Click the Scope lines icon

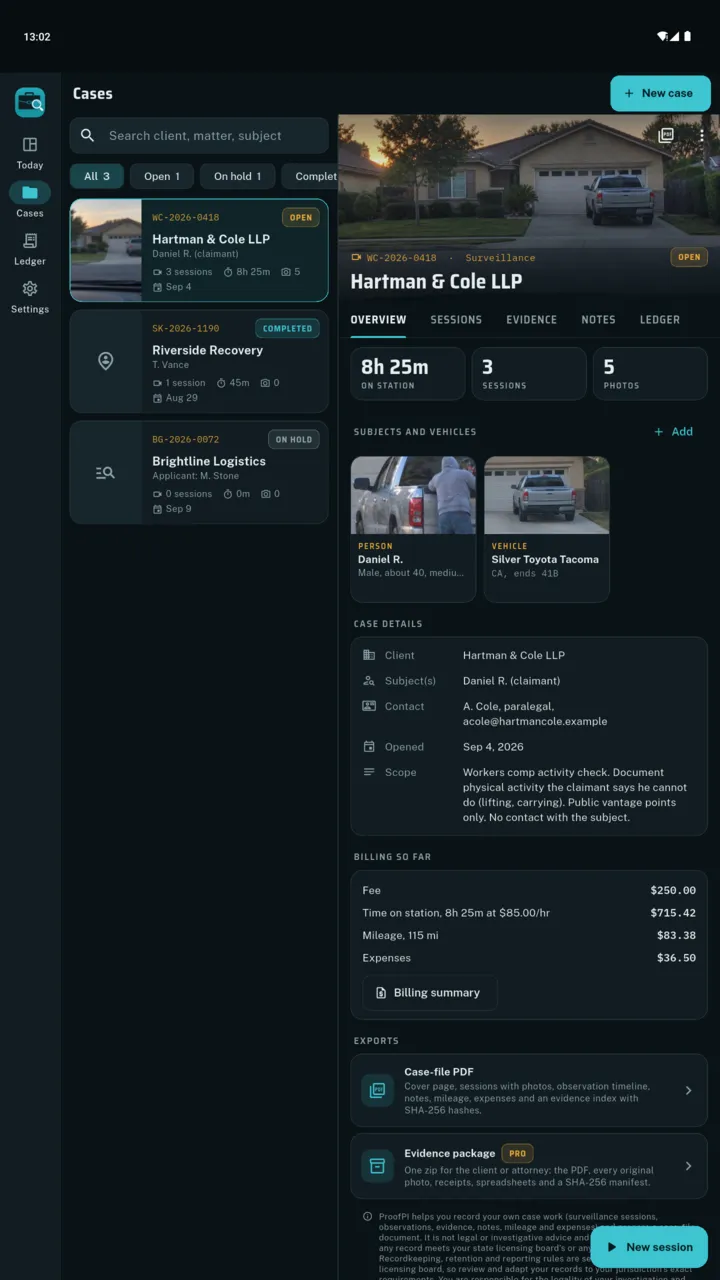tap(369, 772)
